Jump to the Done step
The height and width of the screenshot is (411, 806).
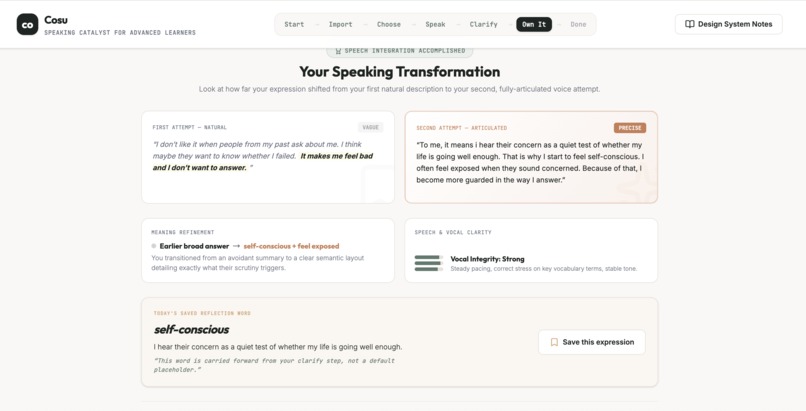coord(578,24)
